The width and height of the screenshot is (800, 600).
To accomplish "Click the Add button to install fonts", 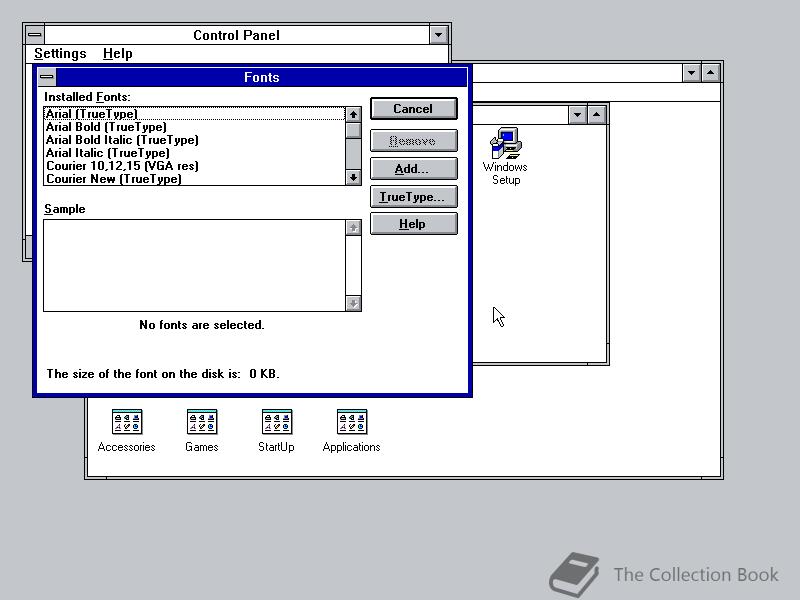I will [x=413, y=168].
